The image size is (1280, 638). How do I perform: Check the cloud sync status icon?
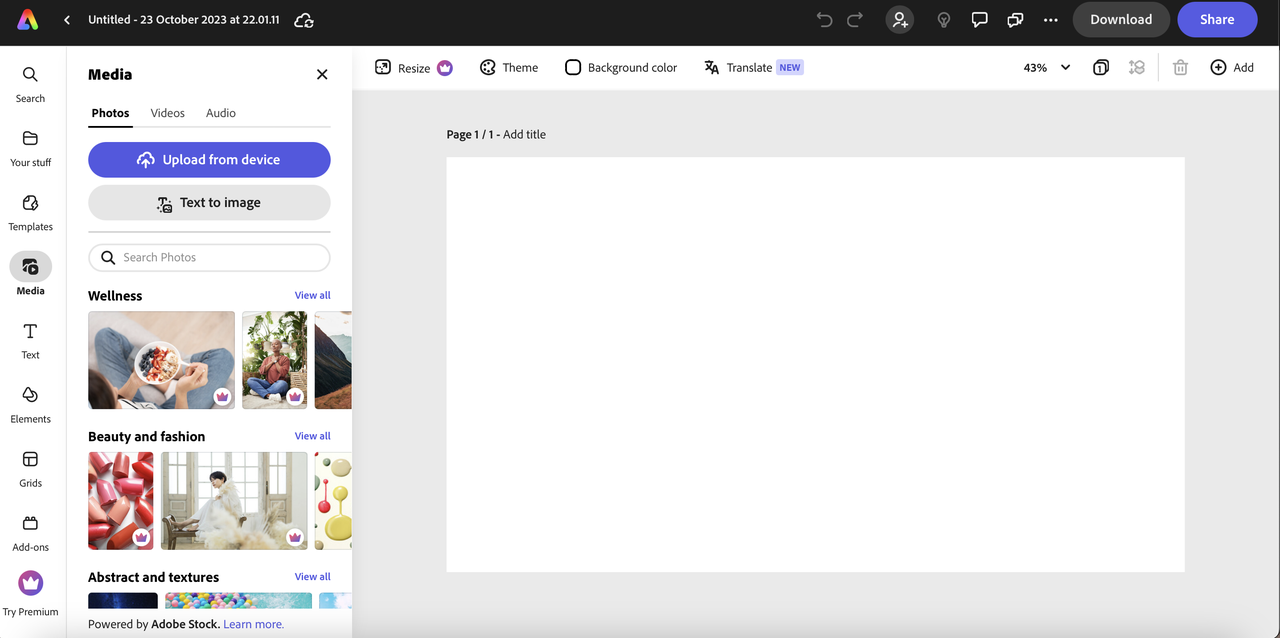pos(304,20)
